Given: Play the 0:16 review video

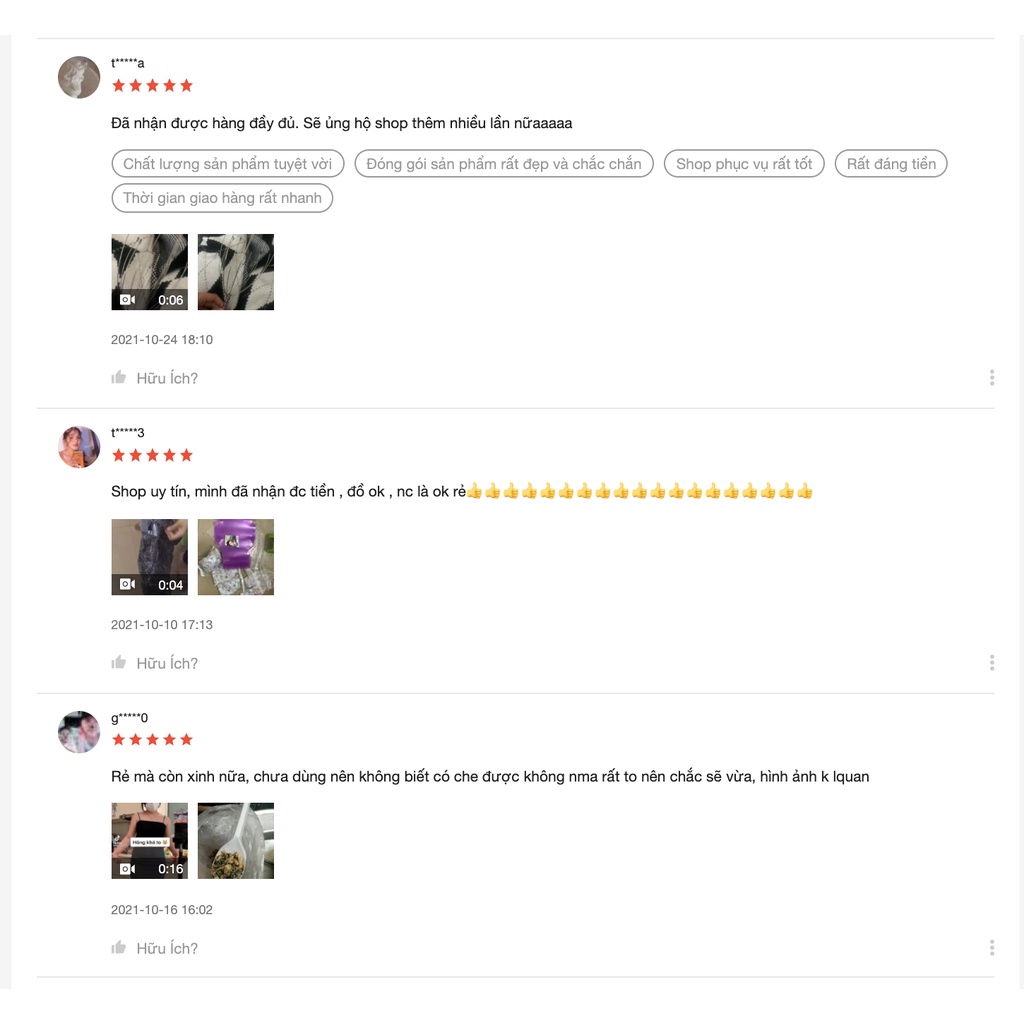Looking at the screenshot, I should [x=150, y=840].
